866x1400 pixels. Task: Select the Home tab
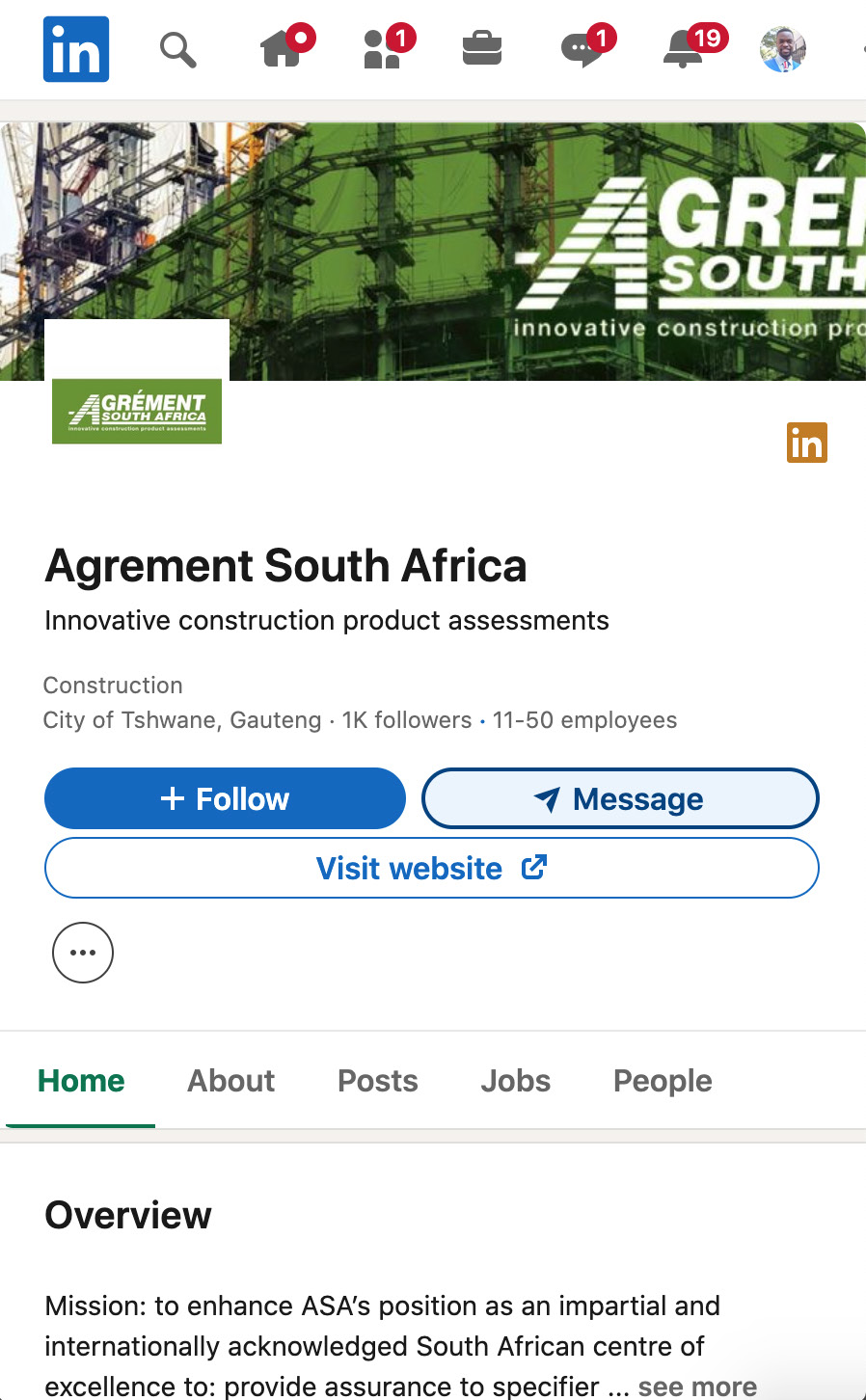(x=81, y=1081)
